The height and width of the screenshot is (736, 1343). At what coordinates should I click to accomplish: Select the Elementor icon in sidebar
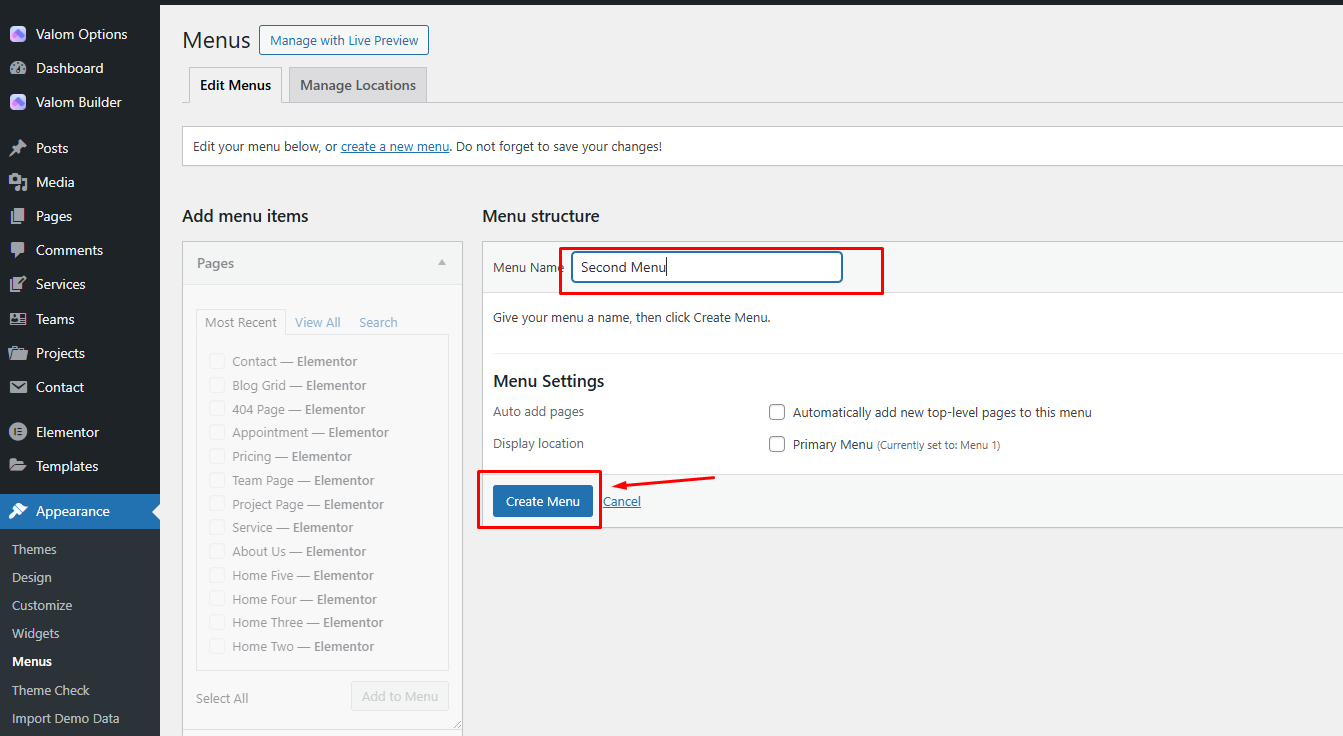(x=18, y=432)
